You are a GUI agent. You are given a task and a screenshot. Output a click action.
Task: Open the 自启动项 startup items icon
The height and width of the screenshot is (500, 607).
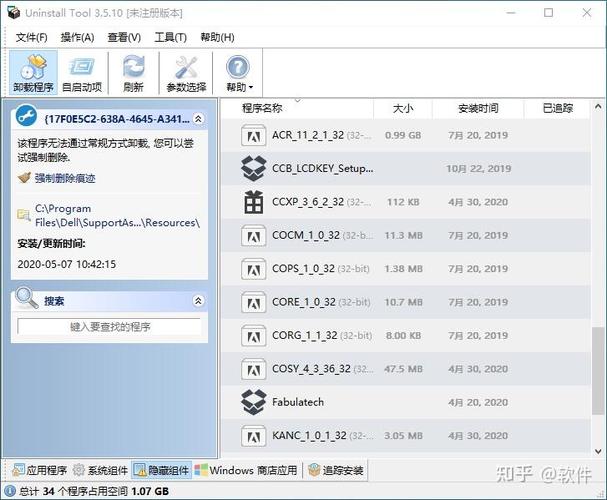point(82,67)
